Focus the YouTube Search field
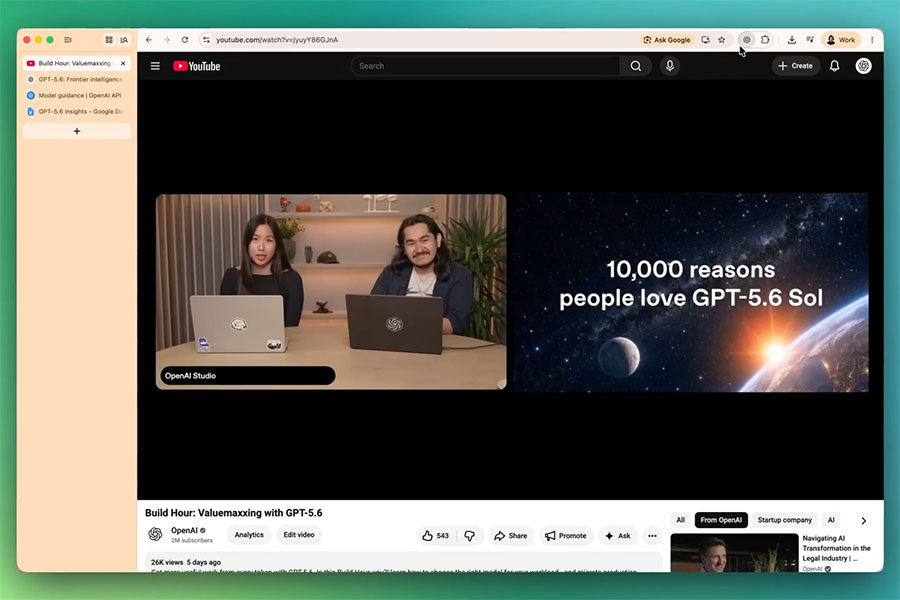Image resolution: width=900 pixels, height=600 pixels. click(485, 66)
